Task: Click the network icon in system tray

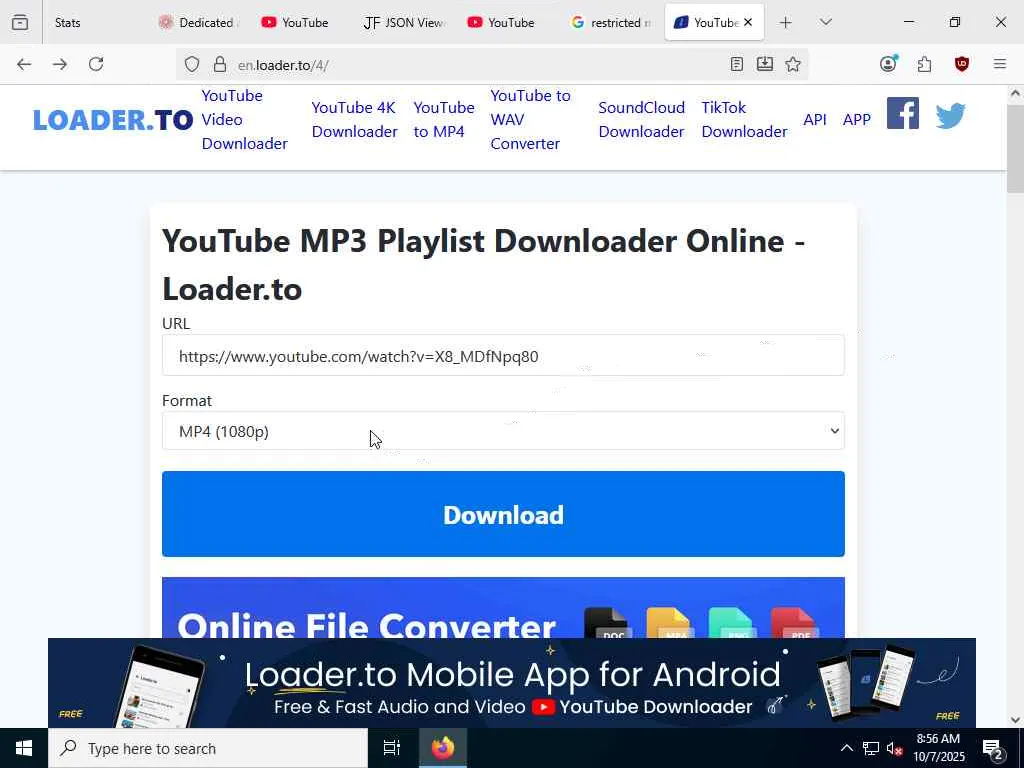Action: (x=871, y=748)
